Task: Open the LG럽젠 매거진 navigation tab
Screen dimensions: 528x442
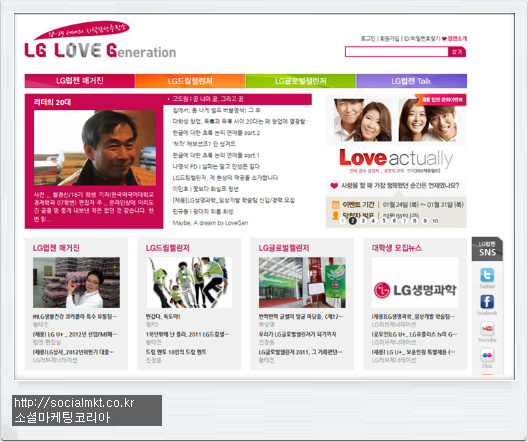Action: coord(80,81)
